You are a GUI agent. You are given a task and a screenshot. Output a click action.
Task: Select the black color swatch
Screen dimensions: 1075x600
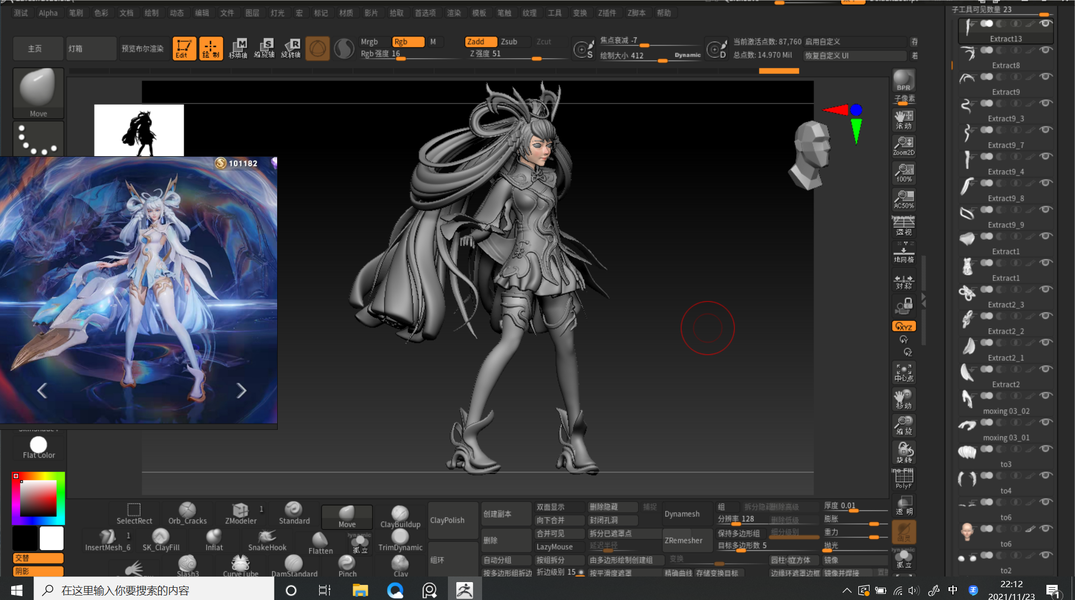point(25,539)
